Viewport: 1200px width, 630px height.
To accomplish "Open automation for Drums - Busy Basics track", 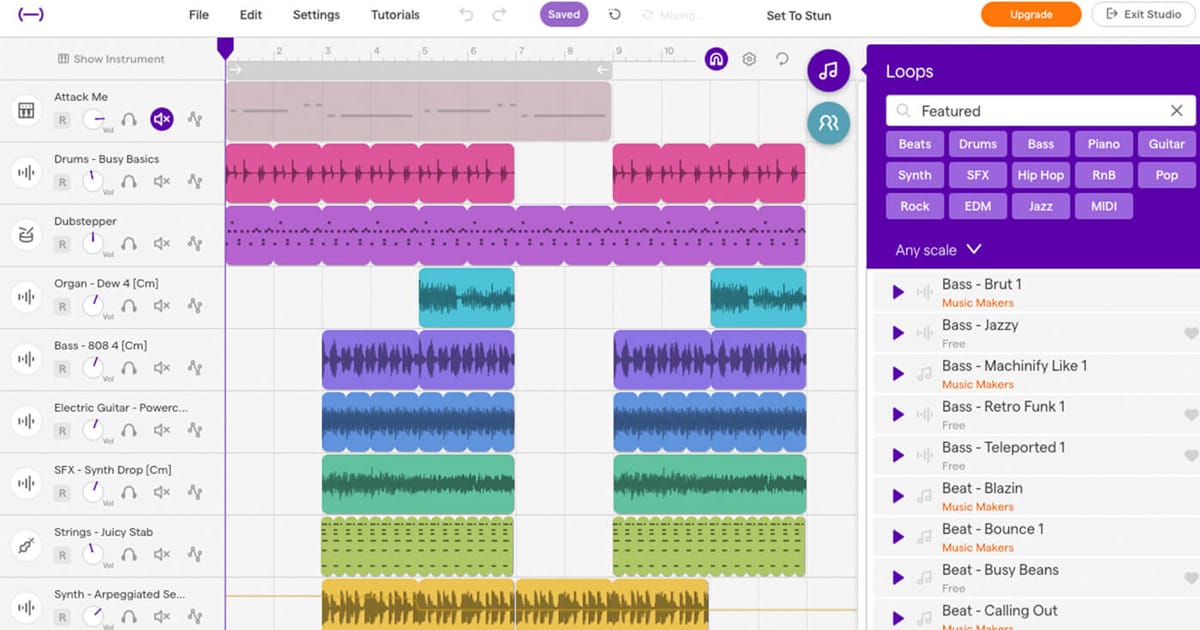I will [195, 182].
